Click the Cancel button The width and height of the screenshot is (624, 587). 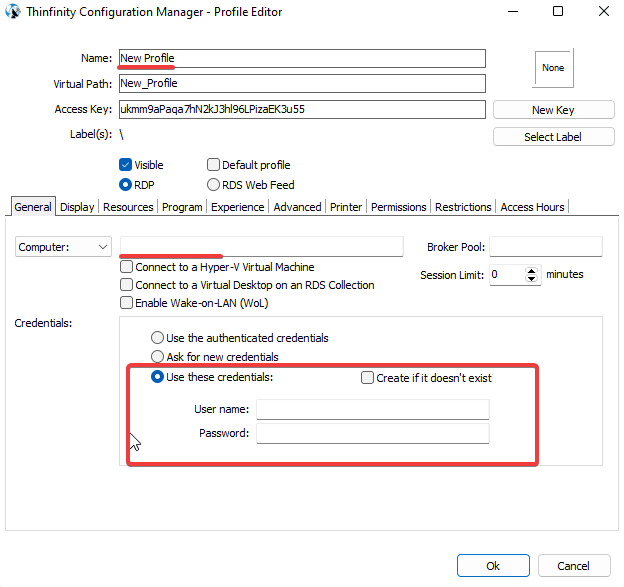click(574, 566)
